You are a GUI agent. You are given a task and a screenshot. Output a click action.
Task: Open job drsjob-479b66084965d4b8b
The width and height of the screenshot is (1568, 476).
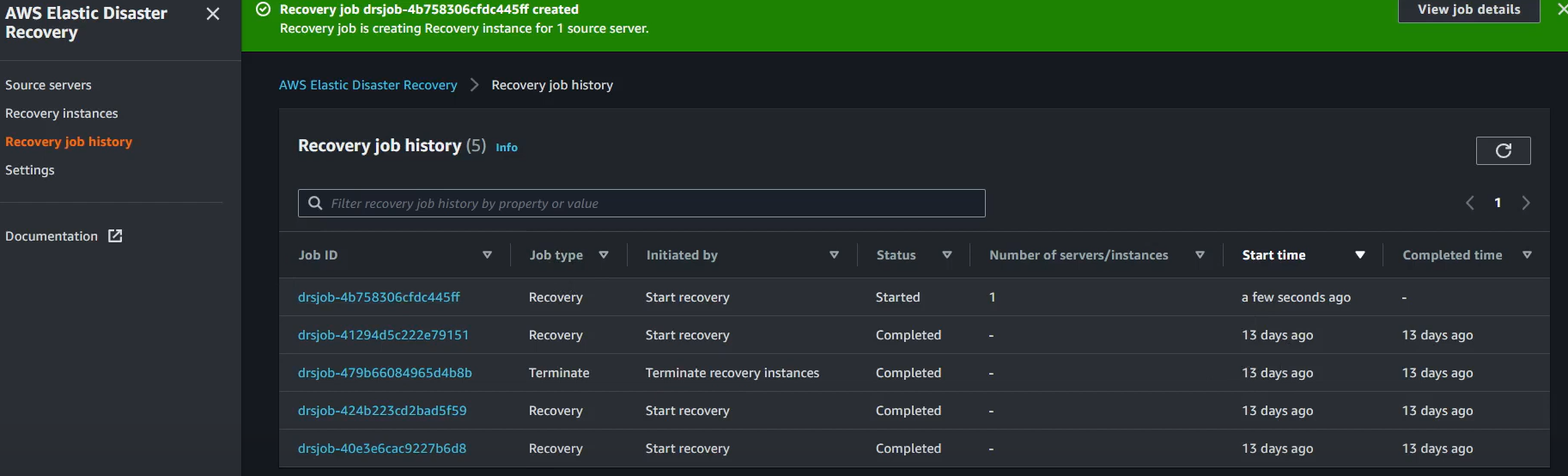[385, 372]
